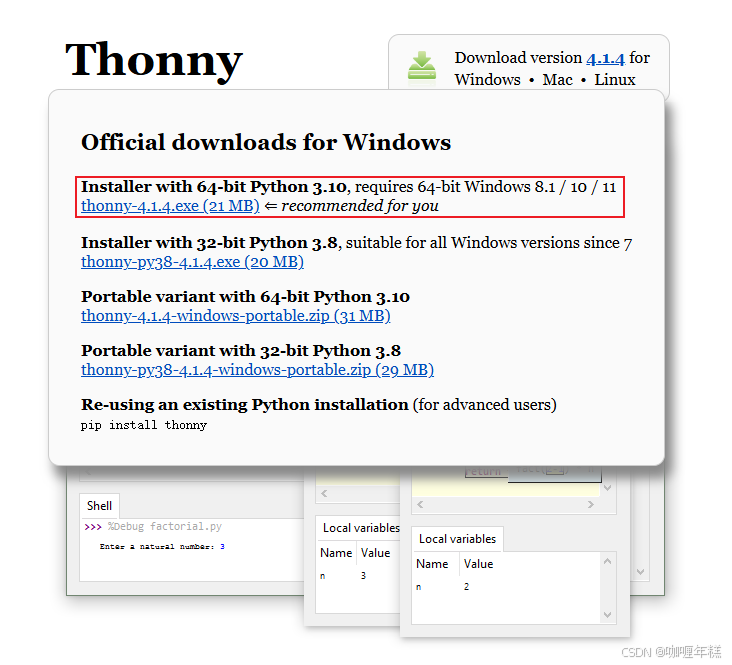
Task: Click scroll-up arrow in right variables panel
Action: [607, 561]
